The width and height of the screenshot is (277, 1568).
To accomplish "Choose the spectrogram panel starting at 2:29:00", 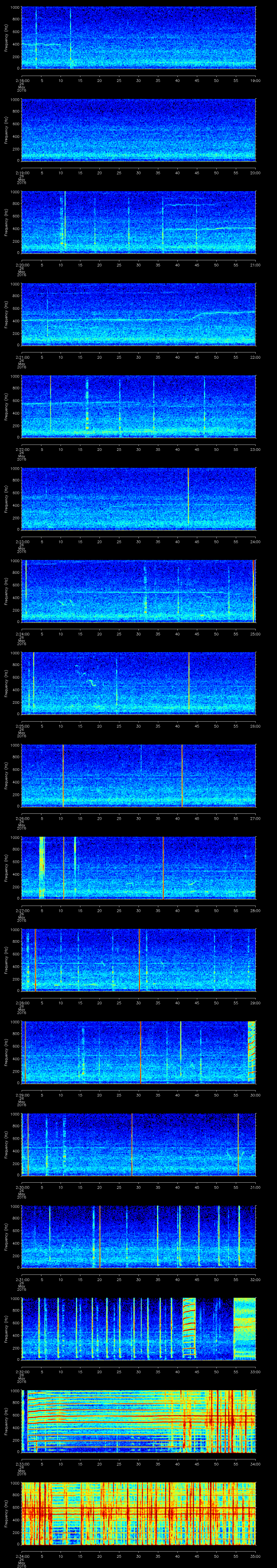I will pyautogui.click(x=139, y=1052).
